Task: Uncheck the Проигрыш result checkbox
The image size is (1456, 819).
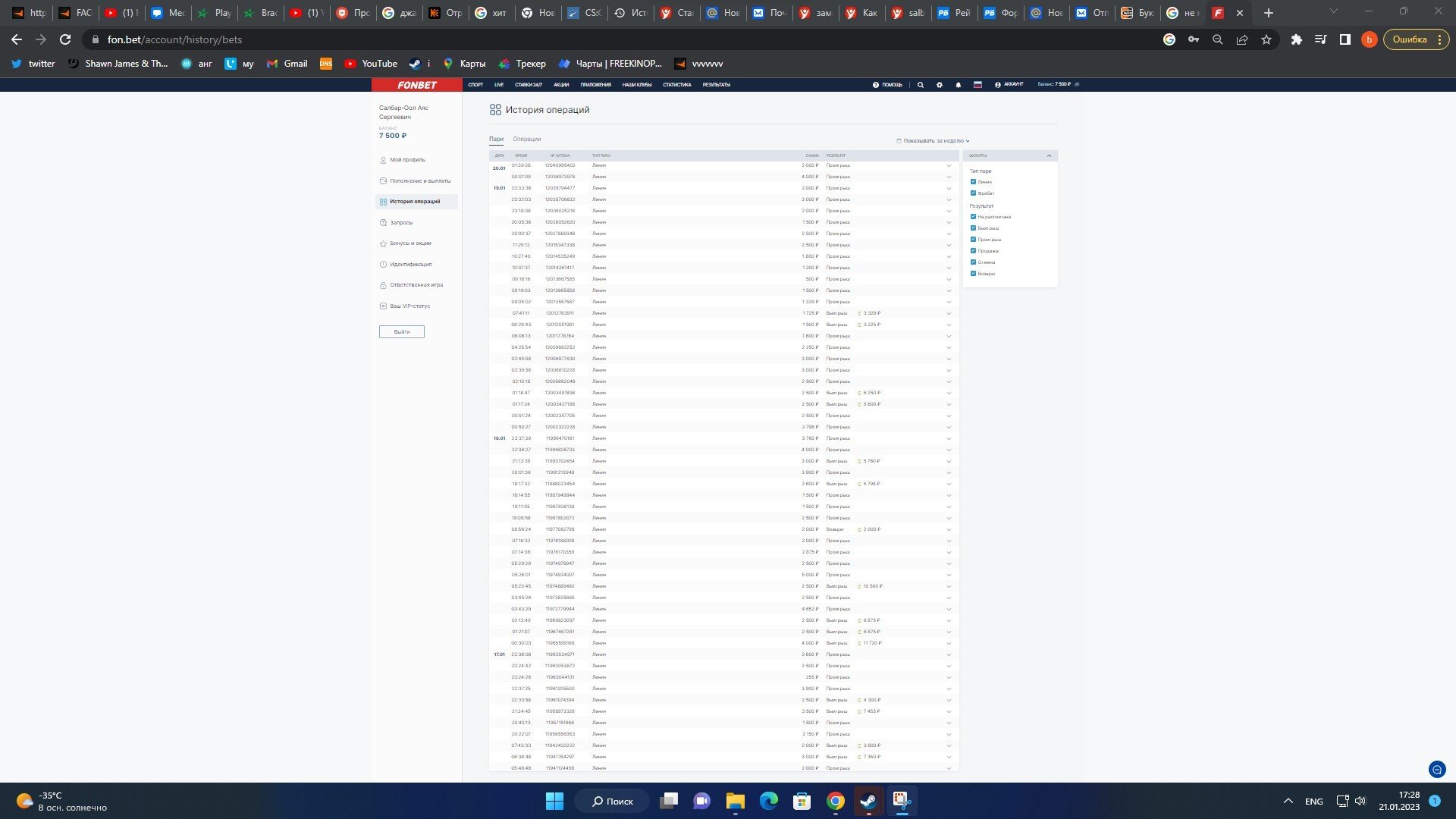Action: (x=973, y=240)
